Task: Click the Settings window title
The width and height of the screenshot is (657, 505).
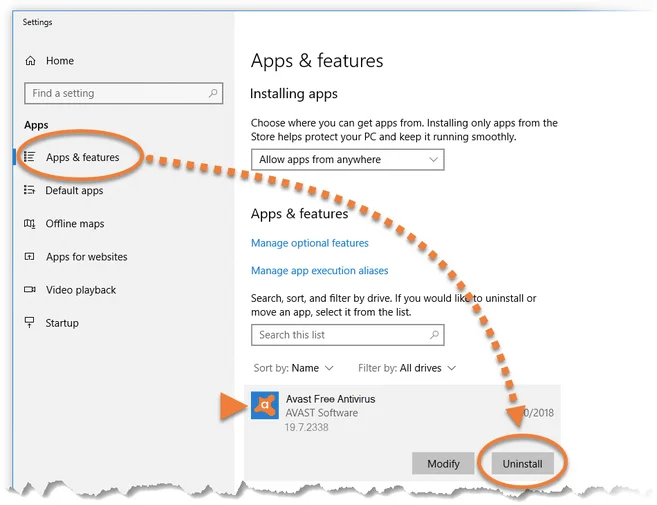Action: click(x=37, y=22)
